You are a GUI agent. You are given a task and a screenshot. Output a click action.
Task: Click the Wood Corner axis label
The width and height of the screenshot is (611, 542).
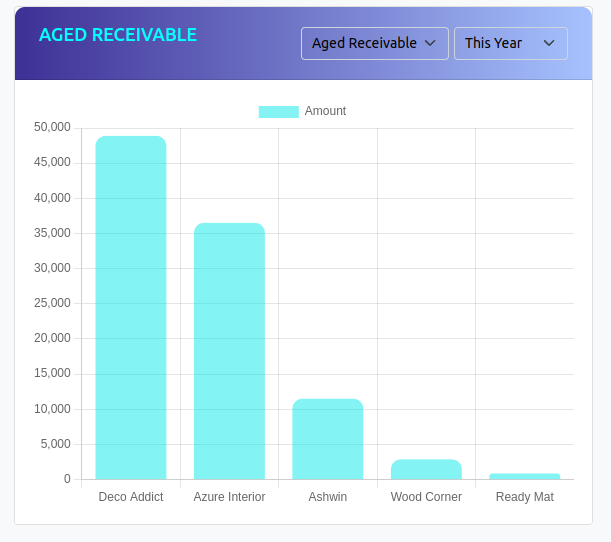[426, 497]
